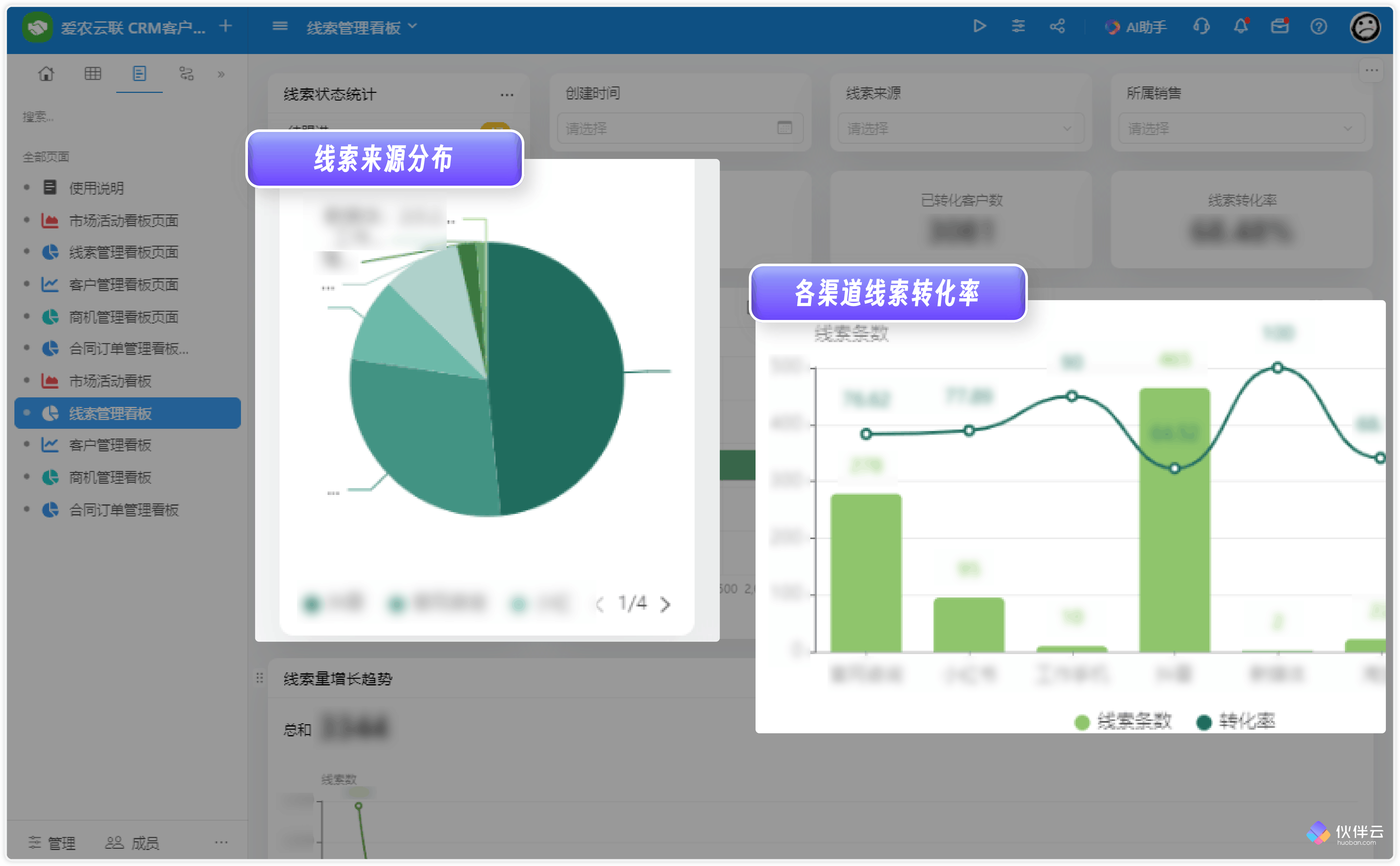Open 市场活动看板 in sidebar
Screen dimensions: 1400x866
click(x=127, y=381)
